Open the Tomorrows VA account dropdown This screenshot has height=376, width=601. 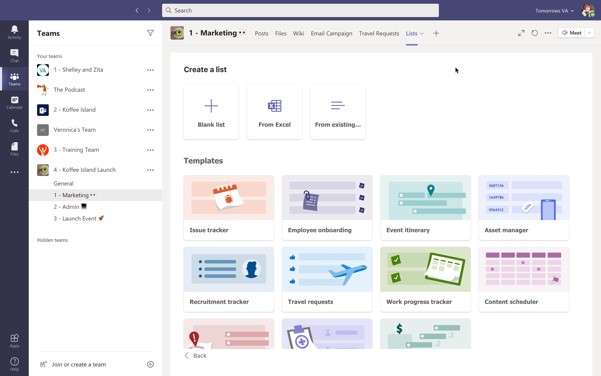(554, 11)
